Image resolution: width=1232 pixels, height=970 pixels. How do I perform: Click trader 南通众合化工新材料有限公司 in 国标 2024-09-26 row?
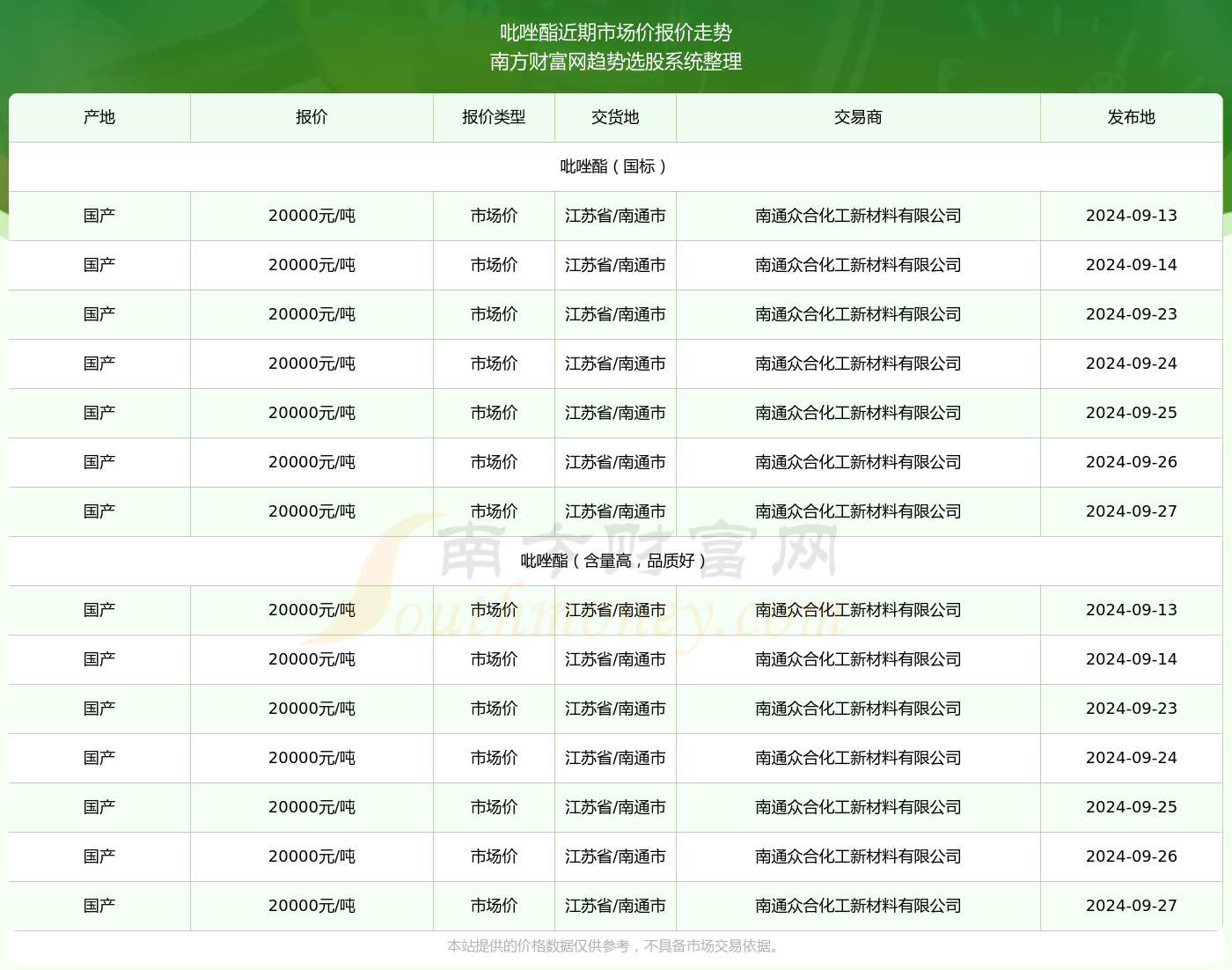point(858,462)
